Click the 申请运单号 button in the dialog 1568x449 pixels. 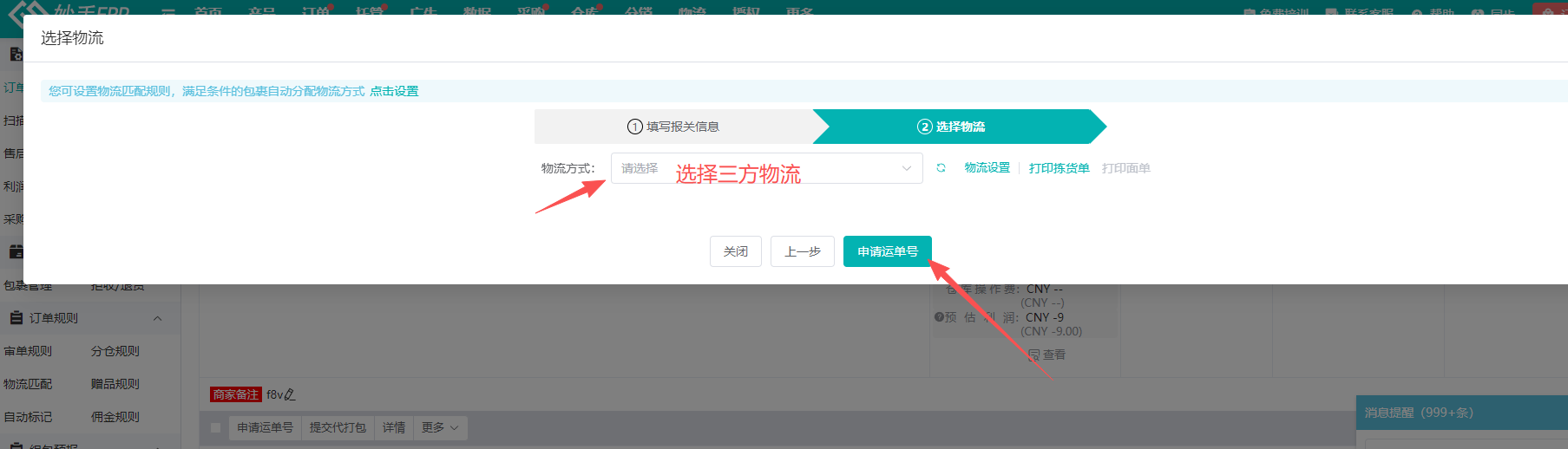(888, 251)
